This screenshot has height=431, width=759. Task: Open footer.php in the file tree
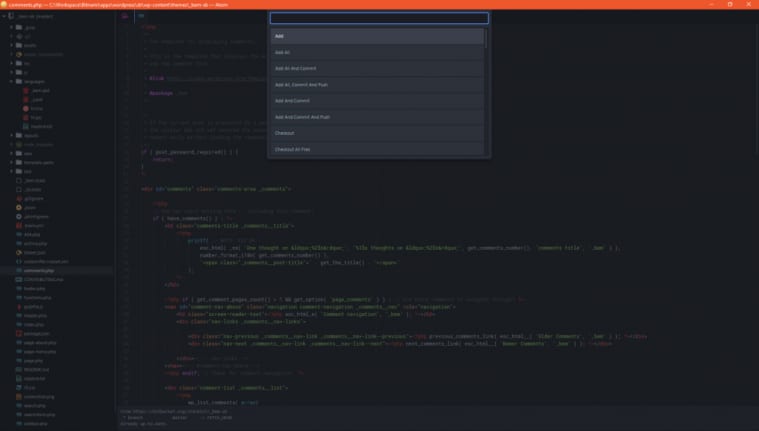point(34,289)
